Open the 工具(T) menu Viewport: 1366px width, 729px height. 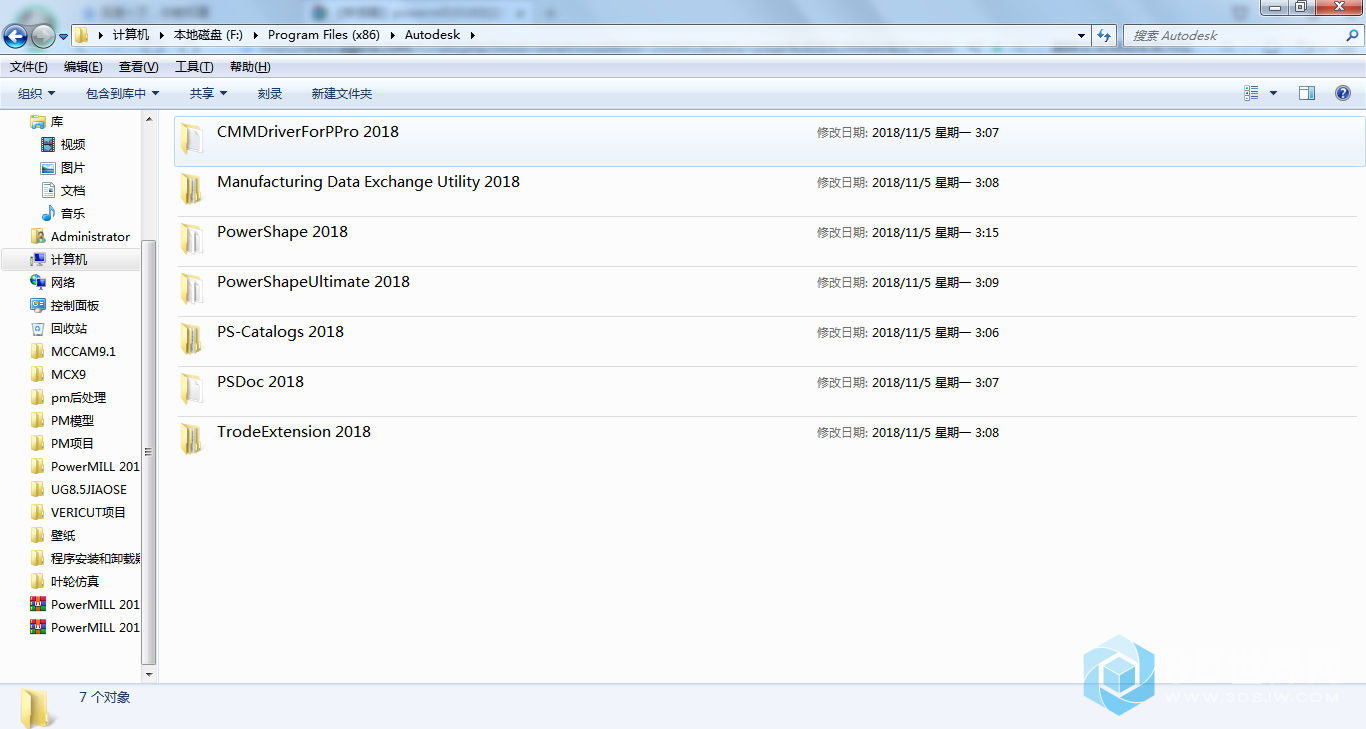tap(194, 67)
